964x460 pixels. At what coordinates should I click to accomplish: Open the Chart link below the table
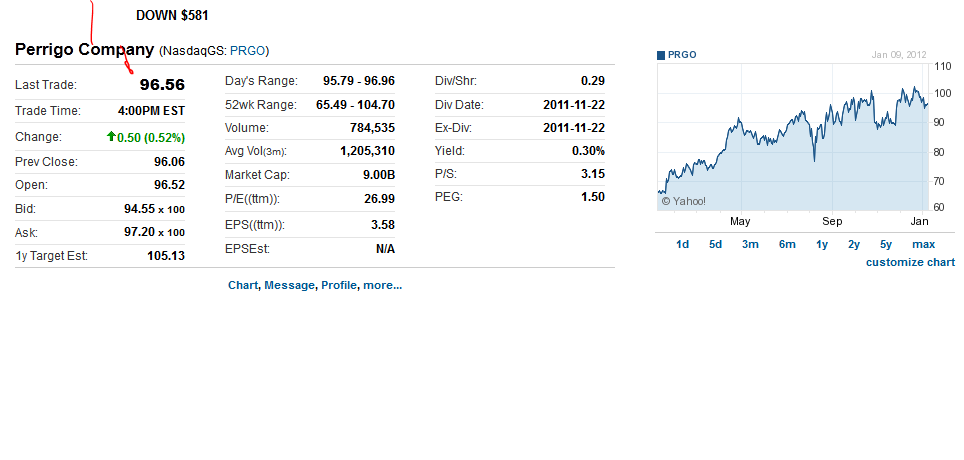243,285
